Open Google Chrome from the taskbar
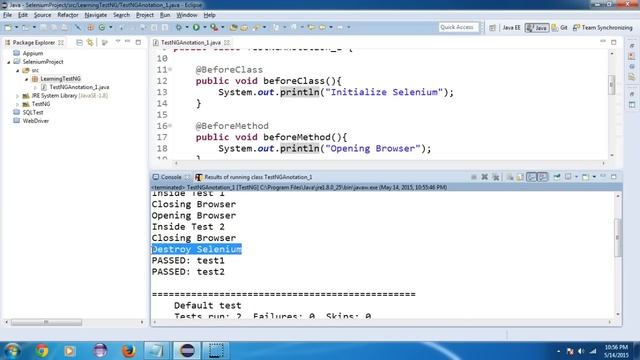The width and height of the screenshot is (640, 360). (x=42, y=351)
